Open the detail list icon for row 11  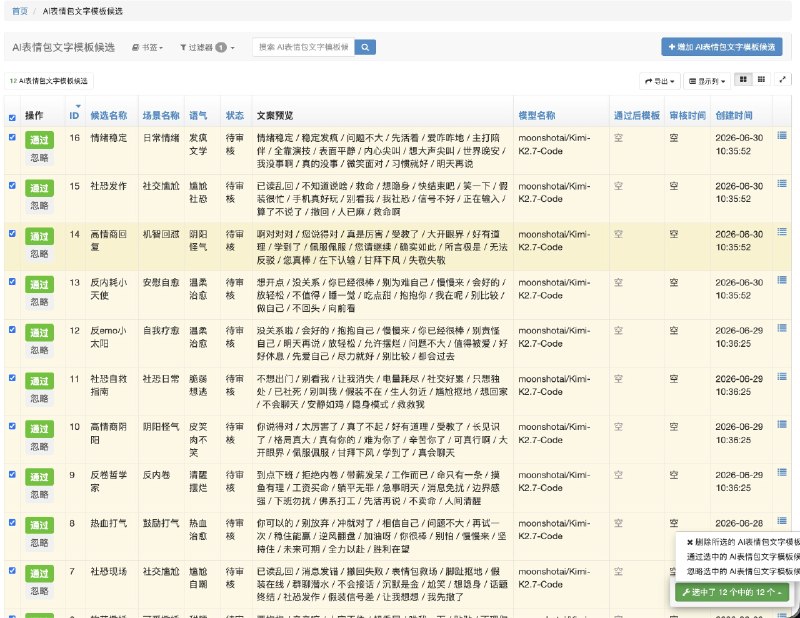(782, 376)
